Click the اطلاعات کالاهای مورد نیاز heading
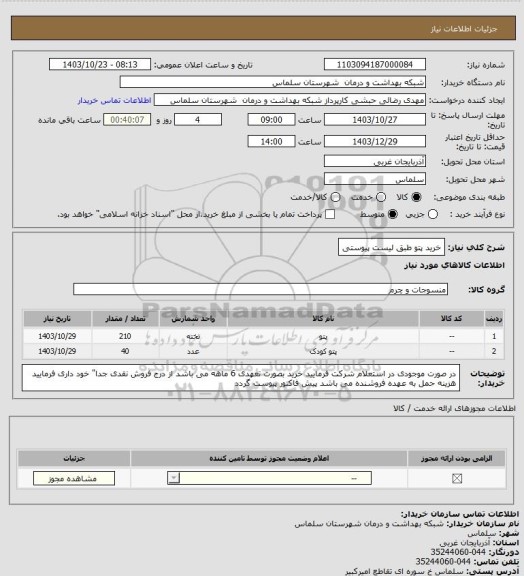Screen dimensions: 524x576 454,265
